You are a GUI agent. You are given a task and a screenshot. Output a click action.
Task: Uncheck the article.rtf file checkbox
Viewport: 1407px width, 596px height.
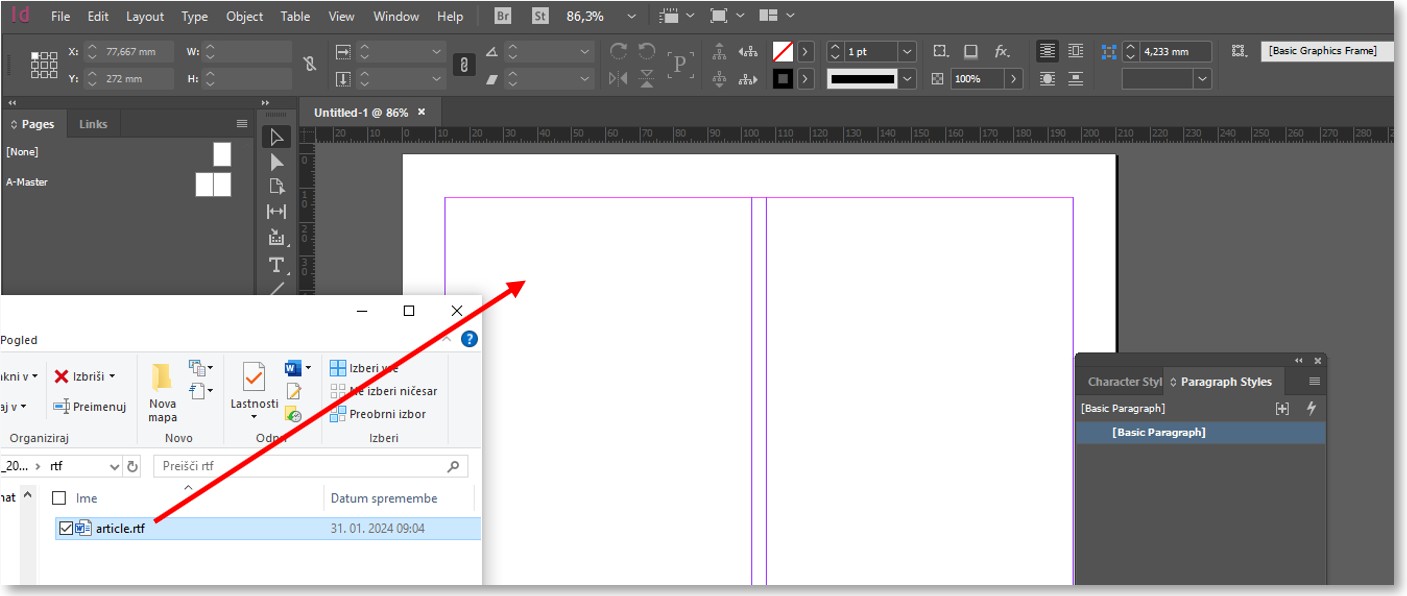[66, 528]
